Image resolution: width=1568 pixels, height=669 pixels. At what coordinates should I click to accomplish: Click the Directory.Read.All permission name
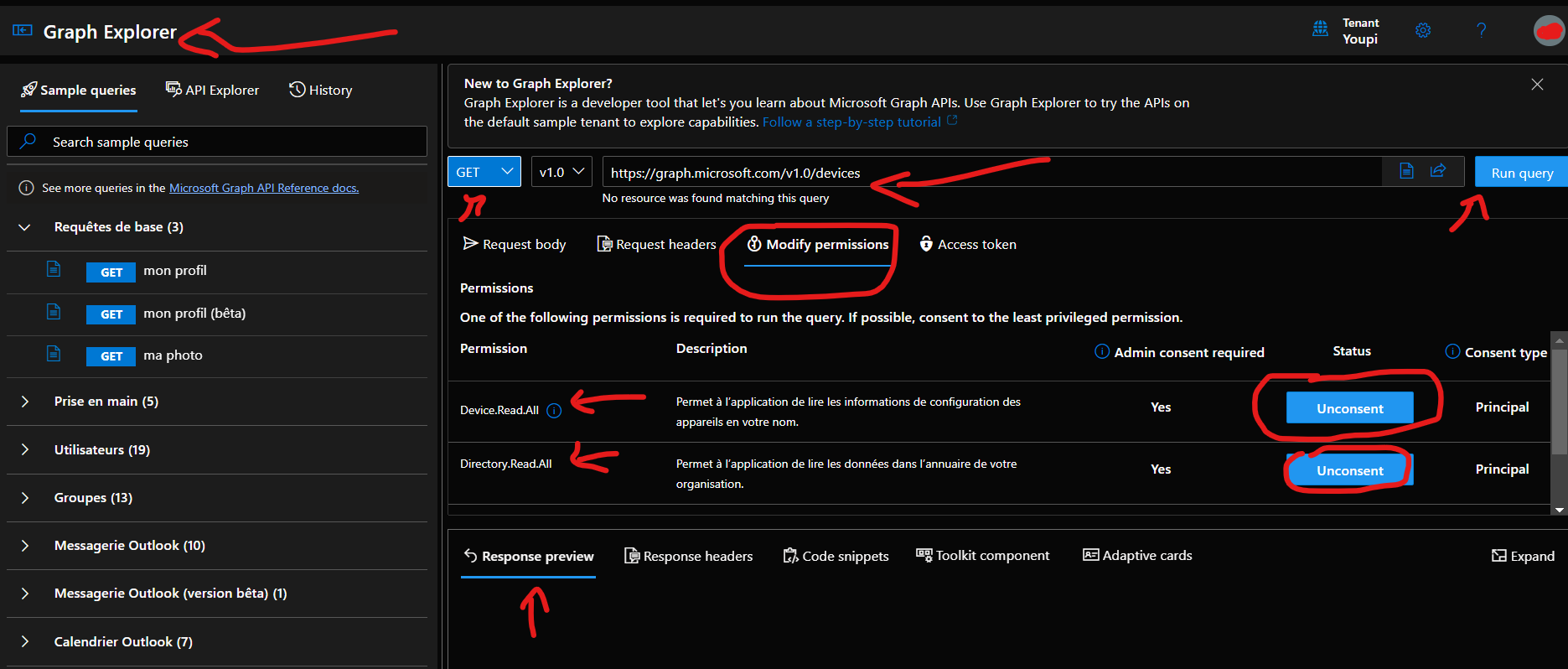point(506,464)
